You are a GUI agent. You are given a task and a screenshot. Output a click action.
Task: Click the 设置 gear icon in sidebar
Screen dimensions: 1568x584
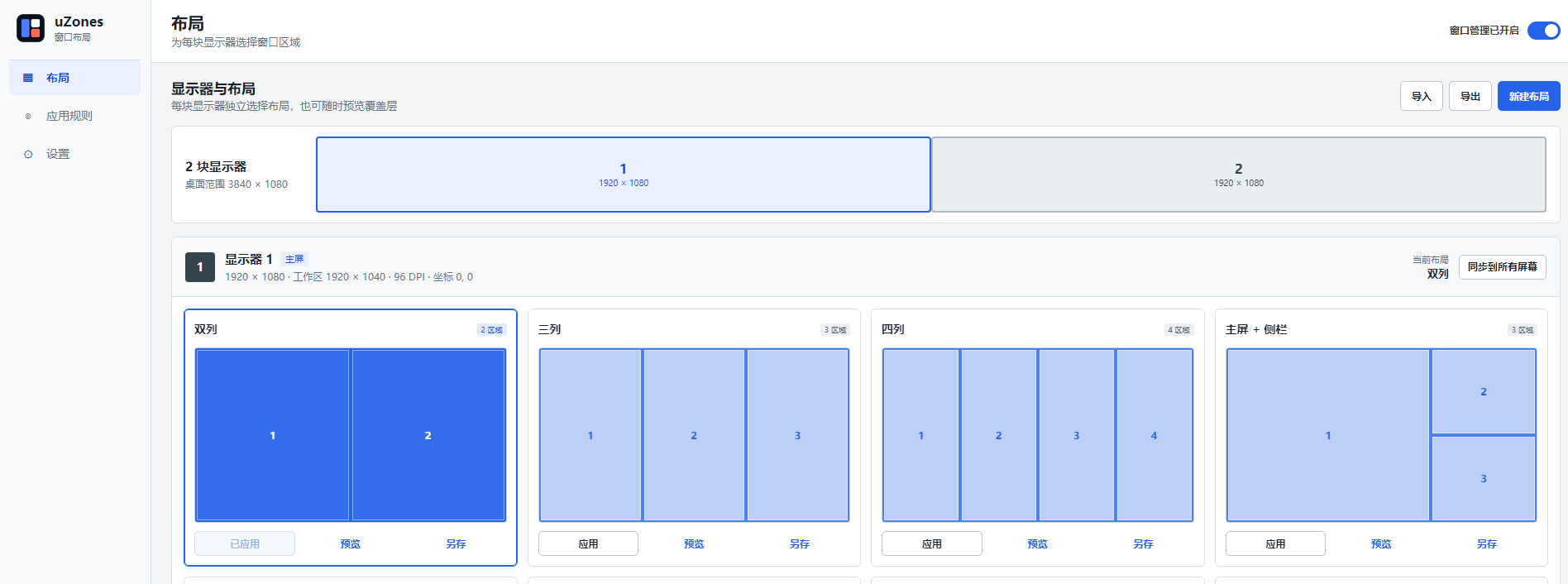coord(28,154)
